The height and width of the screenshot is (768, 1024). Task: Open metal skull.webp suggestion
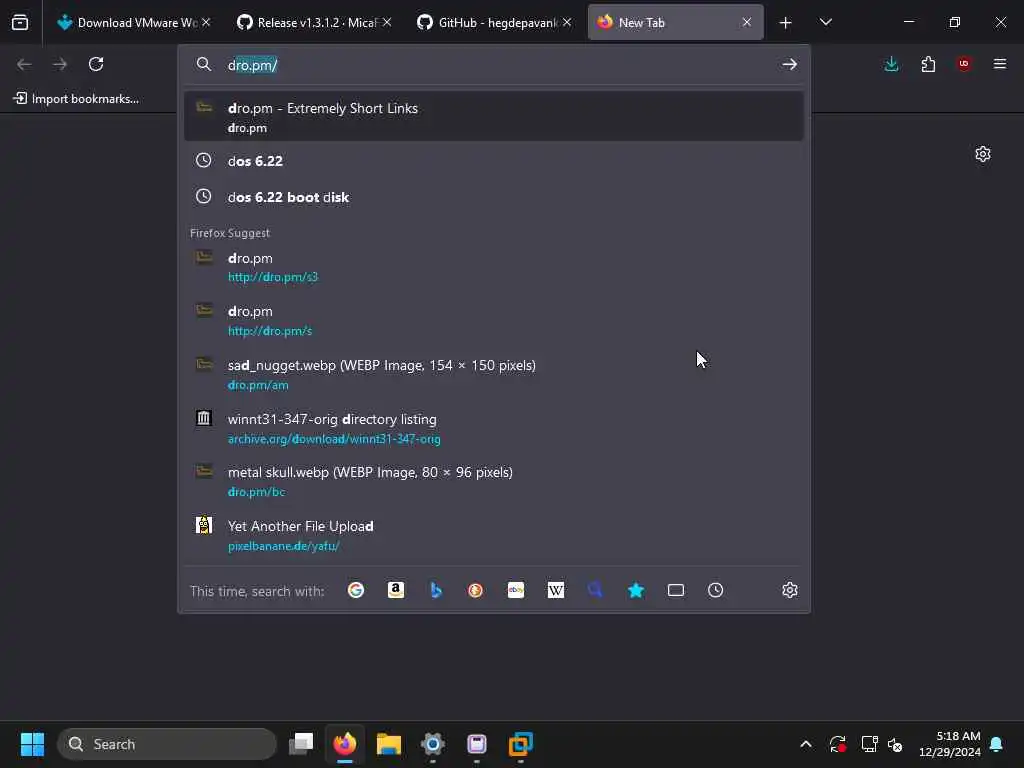(x=494, y=481)
